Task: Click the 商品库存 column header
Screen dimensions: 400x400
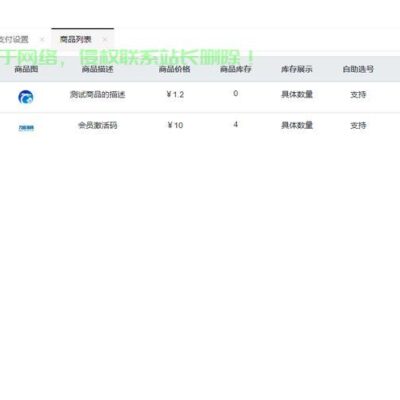Action: coord(236,69)
